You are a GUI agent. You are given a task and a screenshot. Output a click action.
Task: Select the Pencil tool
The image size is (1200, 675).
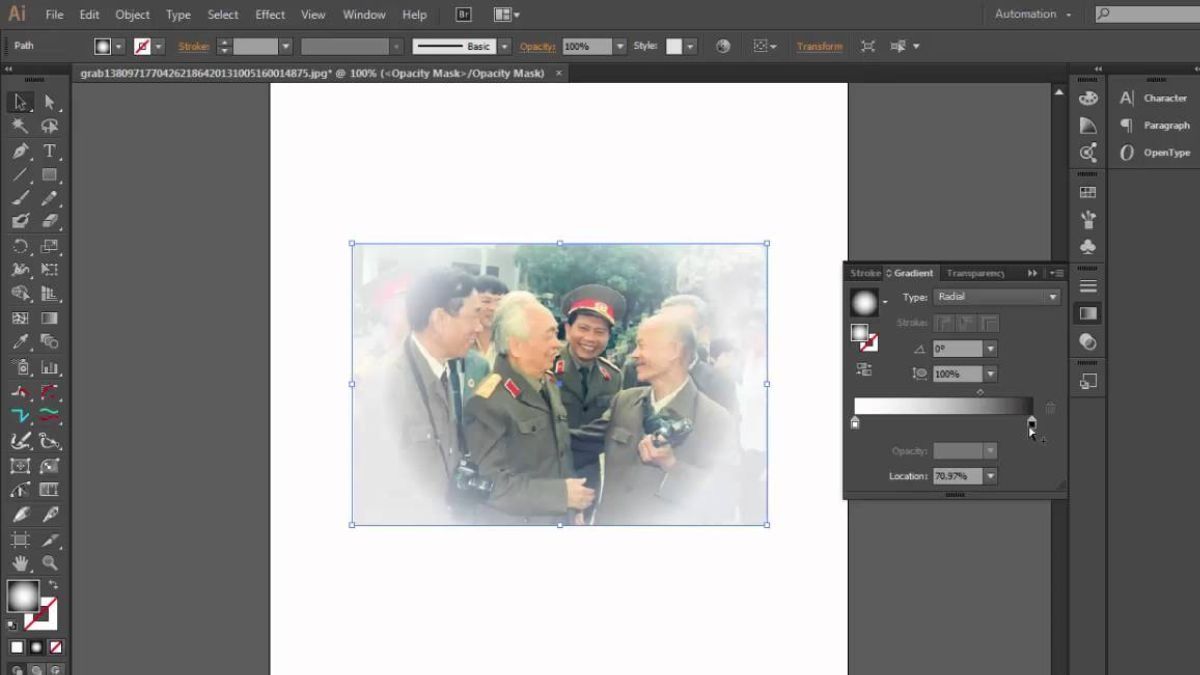point(49,198)
